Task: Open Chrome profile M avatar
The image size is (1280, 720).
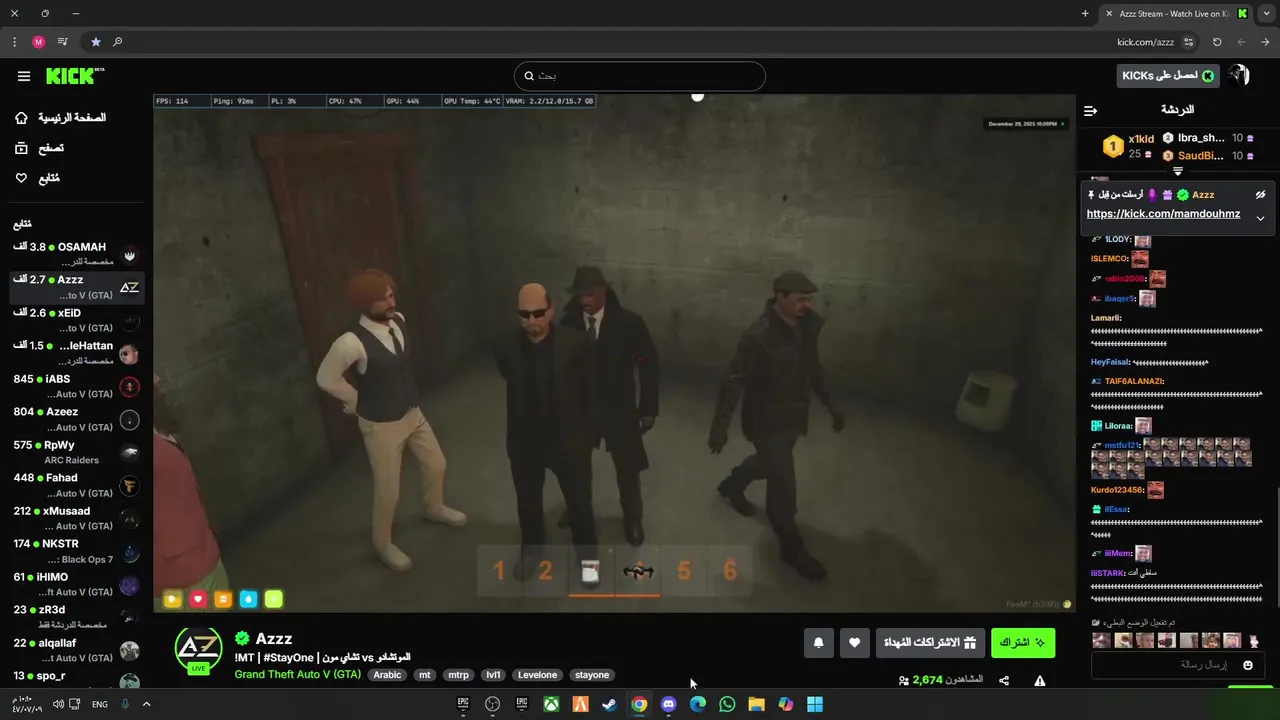Action: (x=39, y=42)
